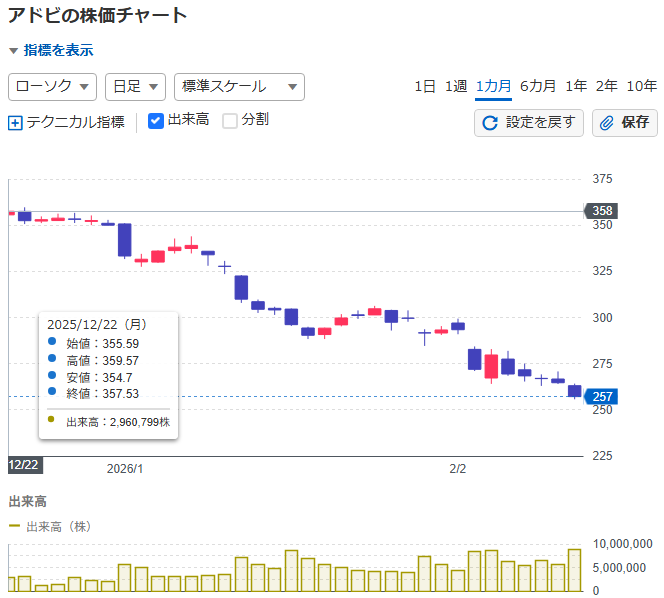Click the 257 current price label

(x=601, y=397)
